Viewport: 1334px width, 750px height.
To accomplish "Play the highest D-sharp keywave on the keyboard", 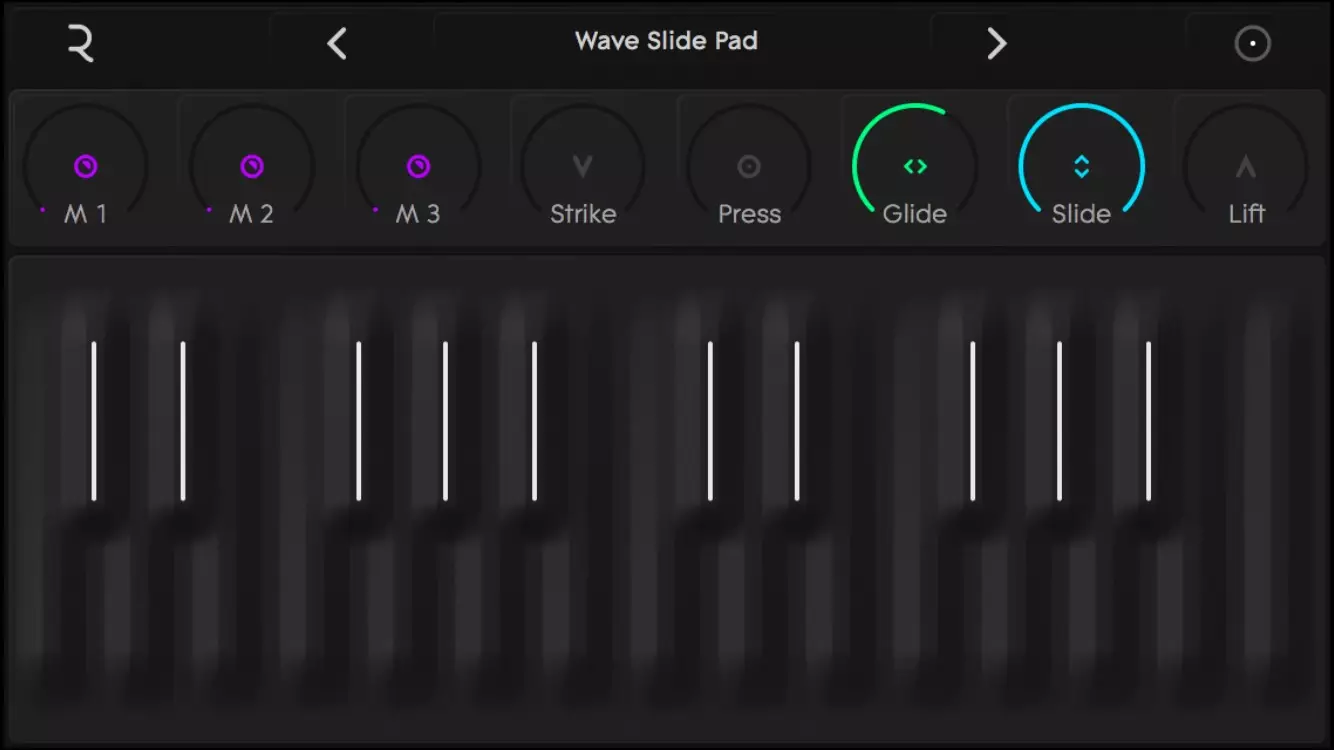I will tap(797, 420).
